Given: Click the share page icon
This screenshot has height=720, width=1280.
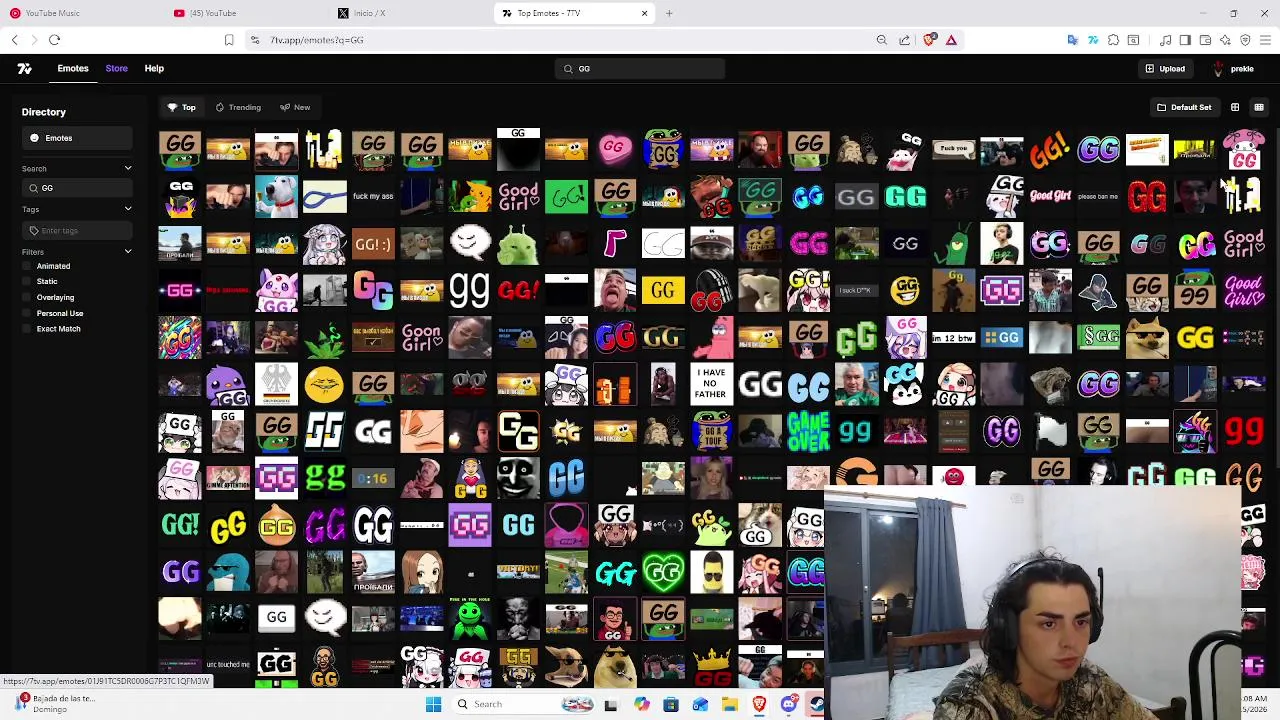Looking at the screenshot, I should (x=904, y=40).
